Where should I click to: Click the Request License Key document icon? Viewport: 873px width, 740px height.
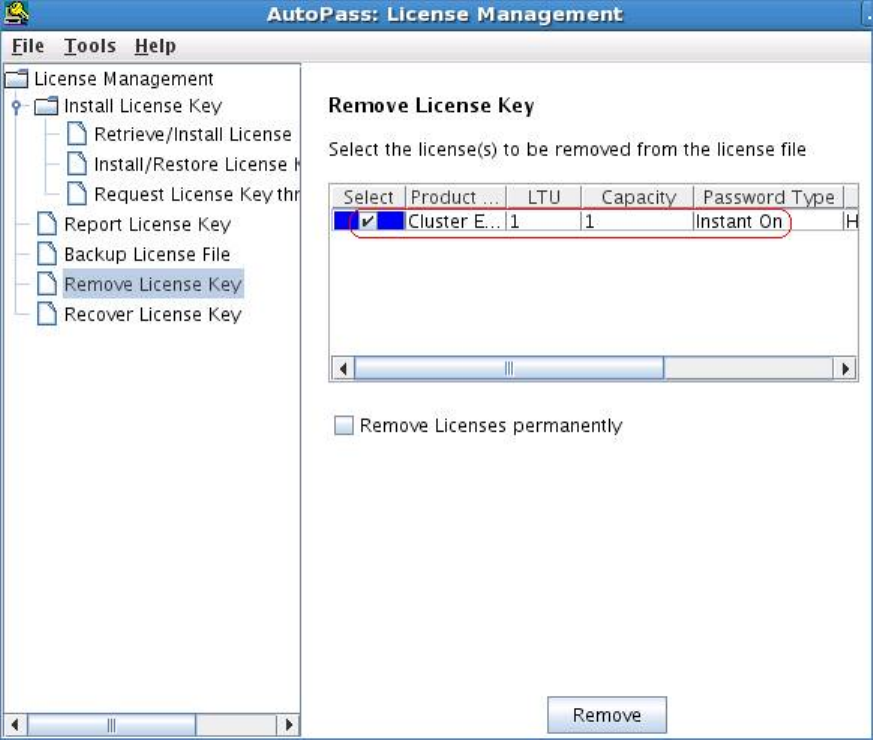[x=77, y=194]
